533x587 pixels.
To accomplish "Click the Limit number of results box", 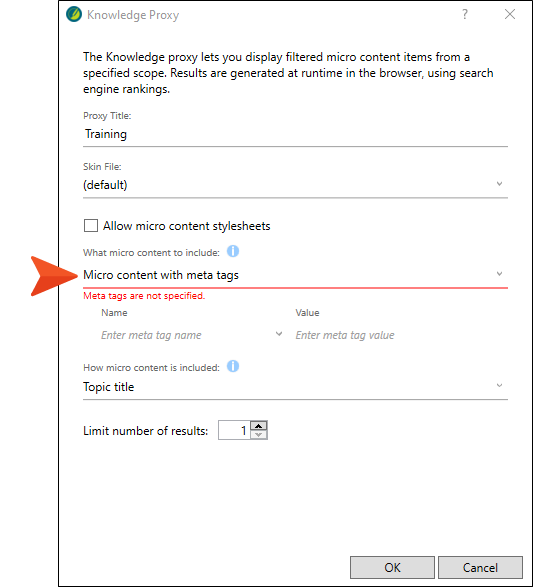I will pos(234,430).
